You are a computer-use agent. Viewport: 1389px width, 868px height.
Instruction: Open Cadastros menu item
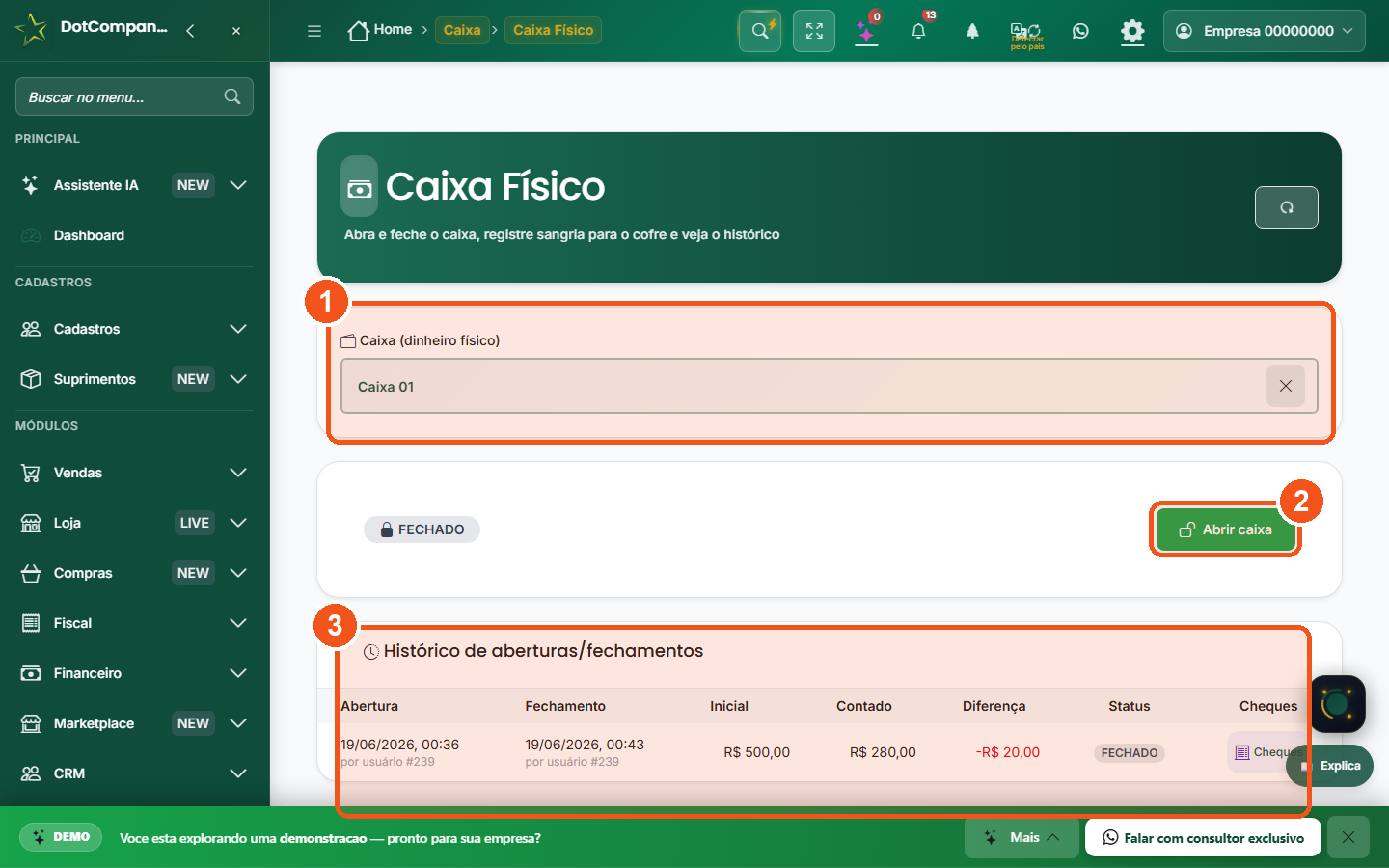click(x=87, y=329)
